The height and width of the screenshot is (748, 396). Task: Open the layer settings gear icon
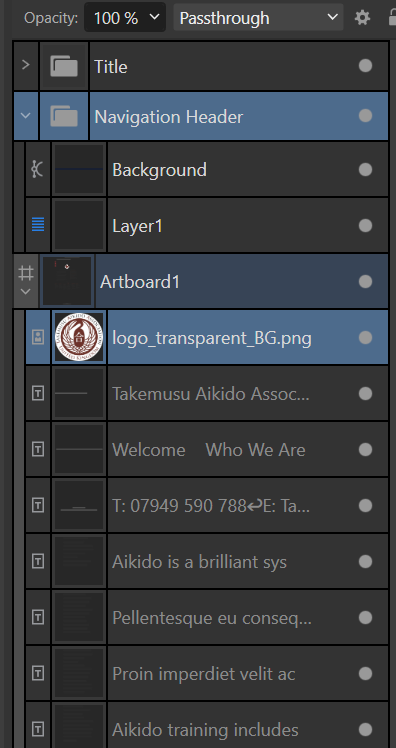coord(362,18)
